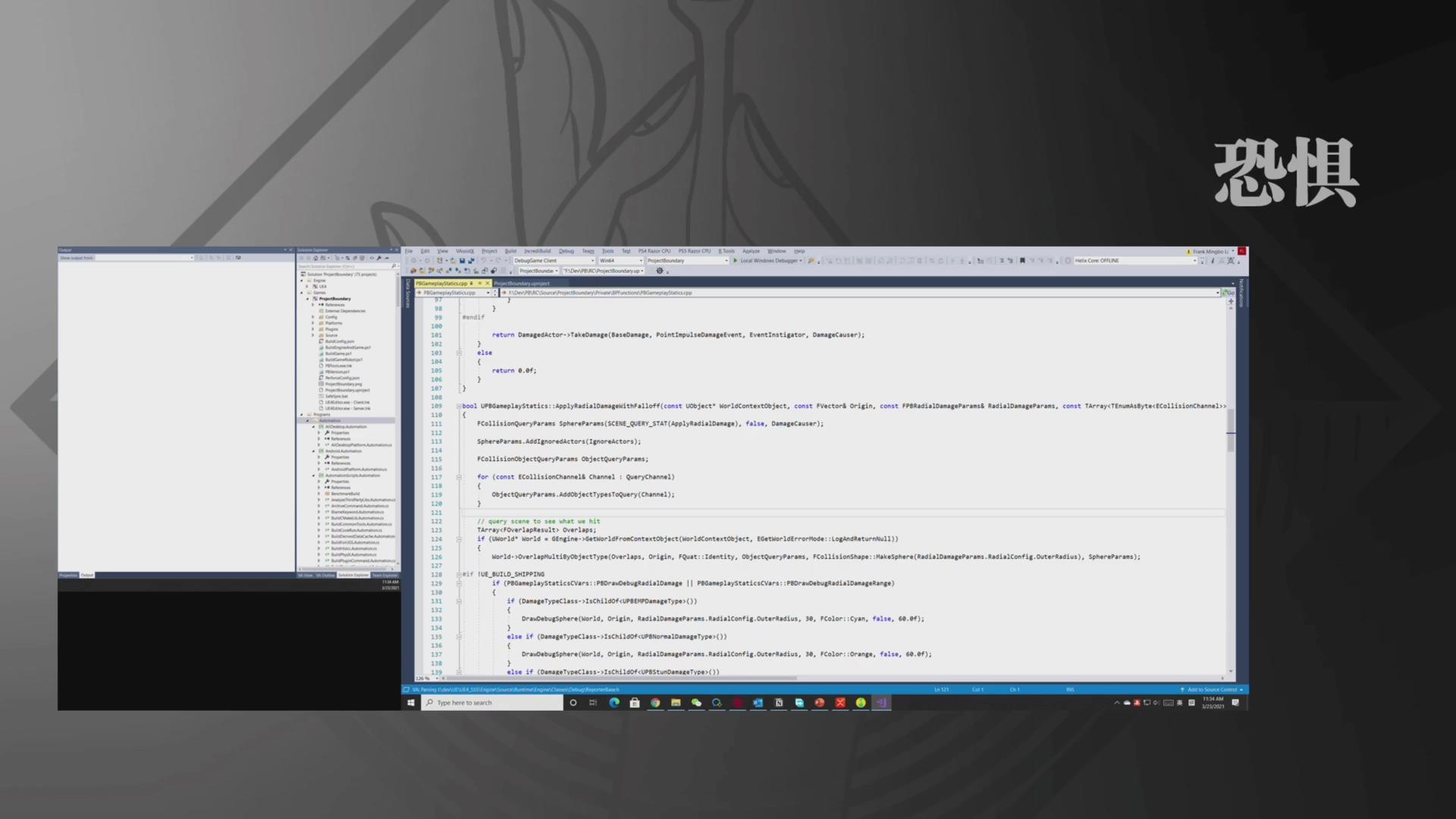Open Task View icon on the taskbar
Image resolution: width=1456 pixels, height=819 pixels.
(x=593, y=703)
